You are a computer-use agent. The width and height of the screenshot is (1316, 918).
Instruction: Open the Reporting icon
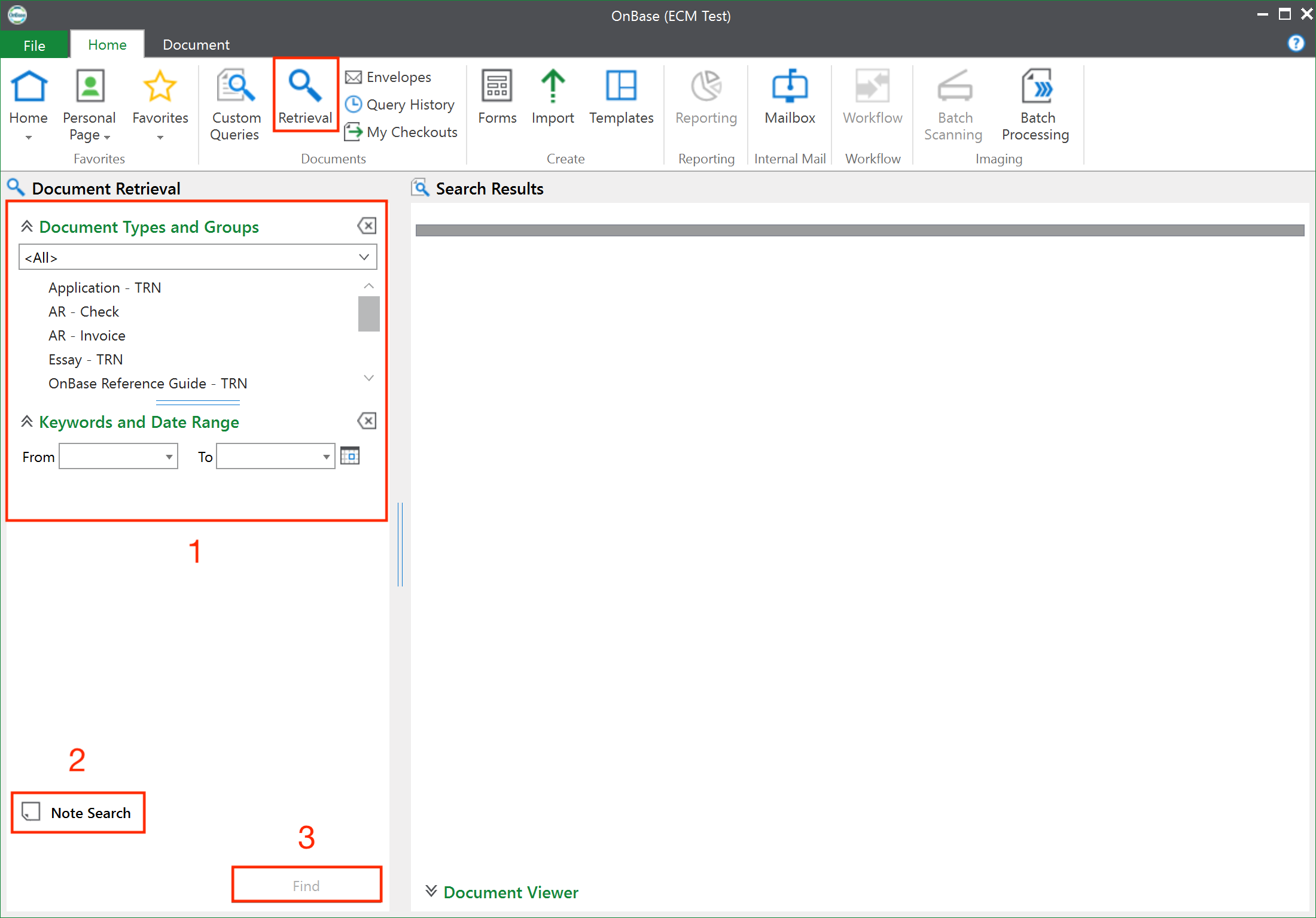706,86
